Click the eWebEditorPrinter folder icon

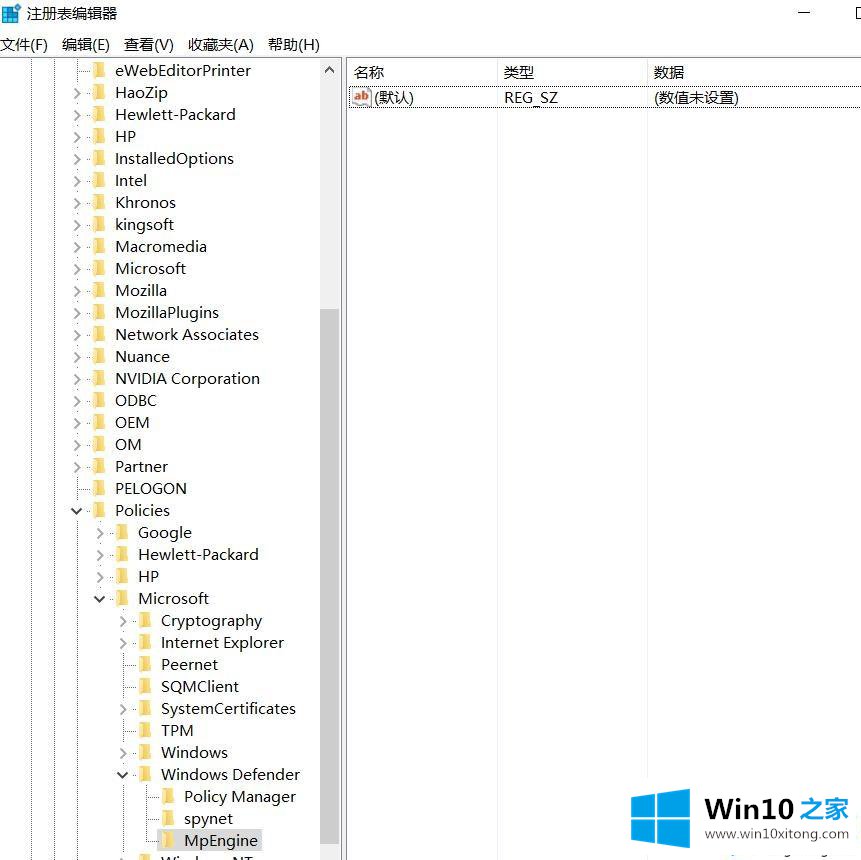99,70
